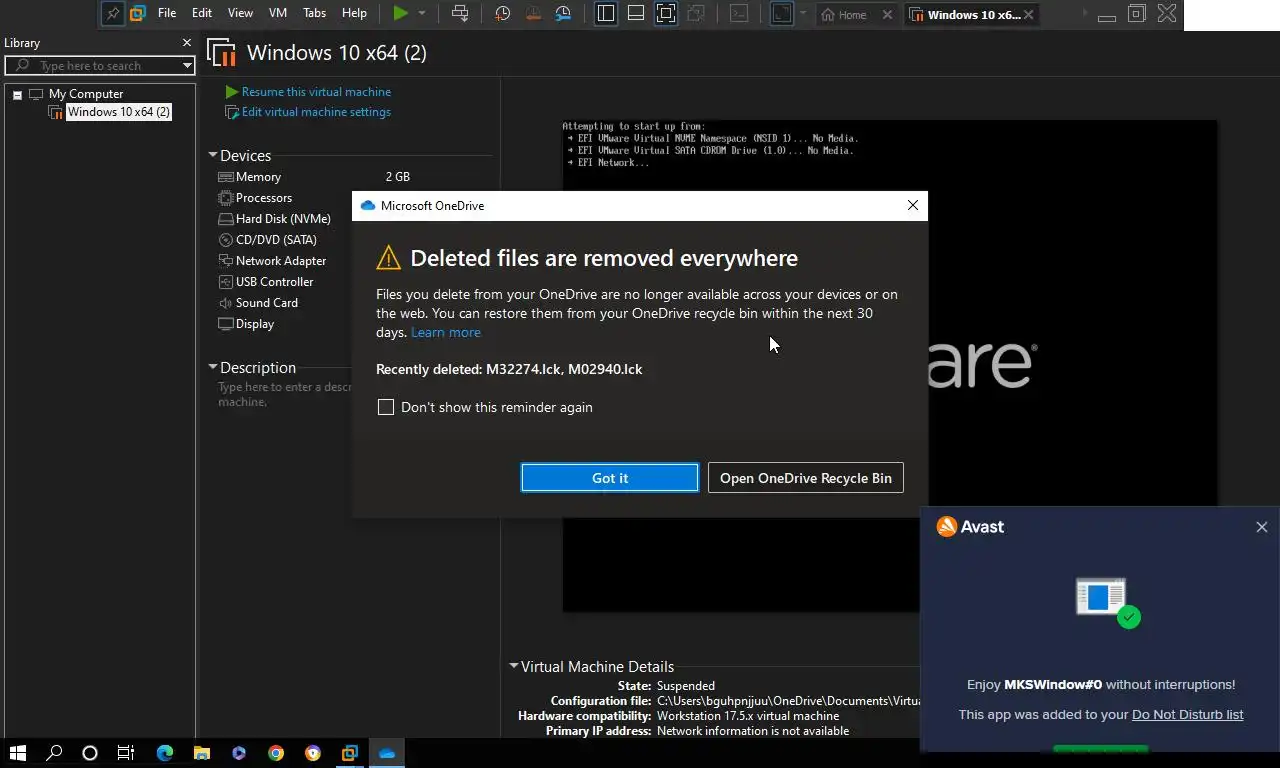
Task: Open the stretch display dropdown arrow
Action: (802, 14)
